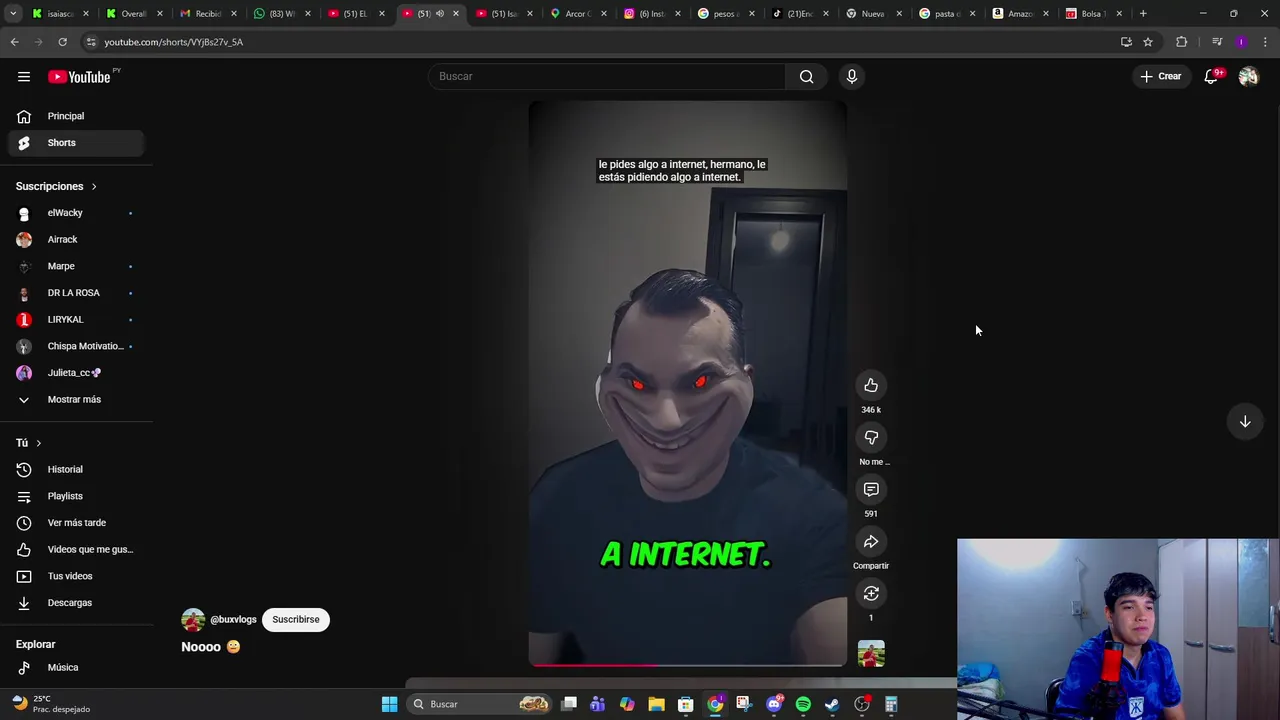Open the Chrome profile icon
1280x720 pixels.
1241,42
